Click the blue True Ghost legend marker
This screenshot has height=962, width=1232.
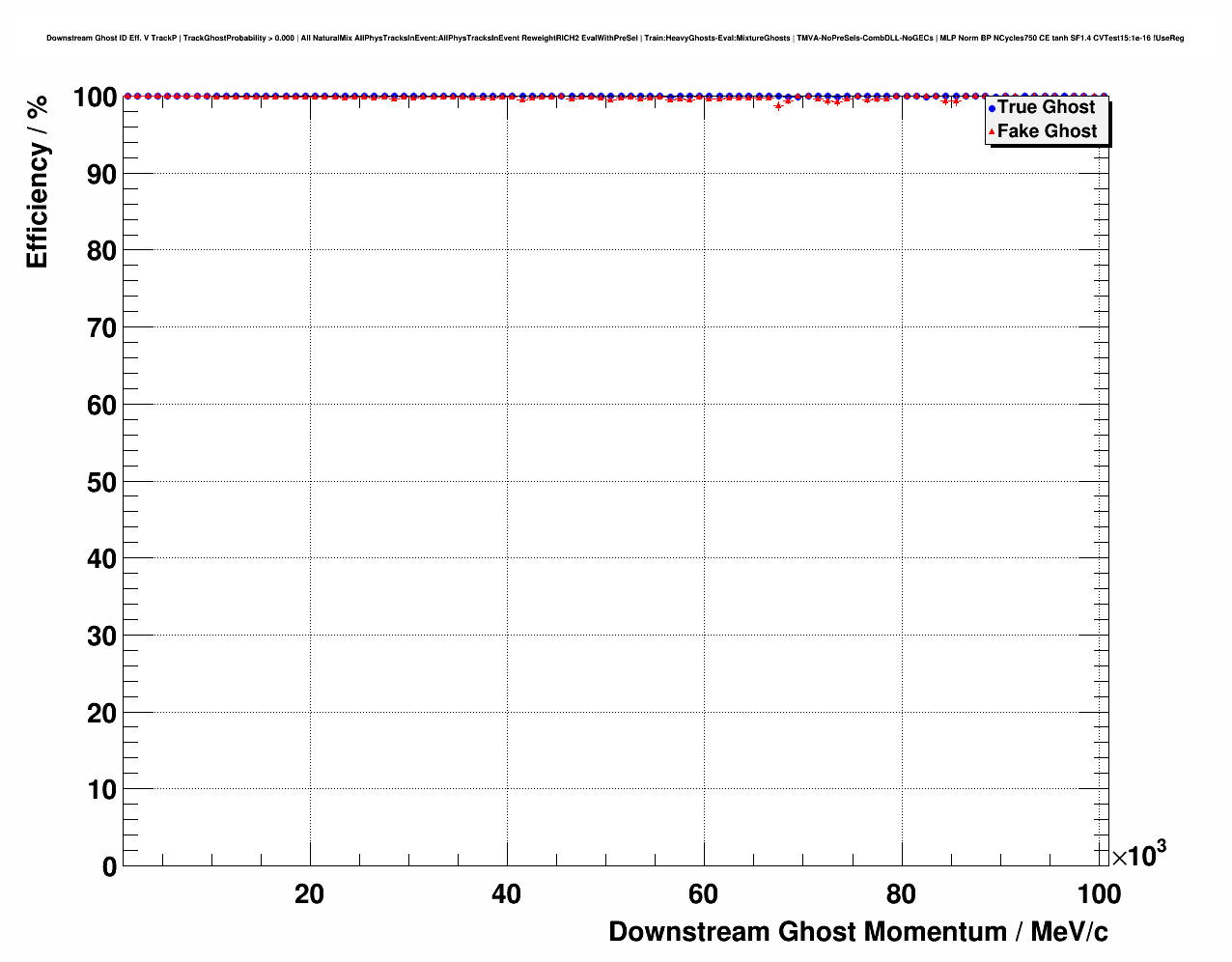pyautogui.click(x=991, y=108)
